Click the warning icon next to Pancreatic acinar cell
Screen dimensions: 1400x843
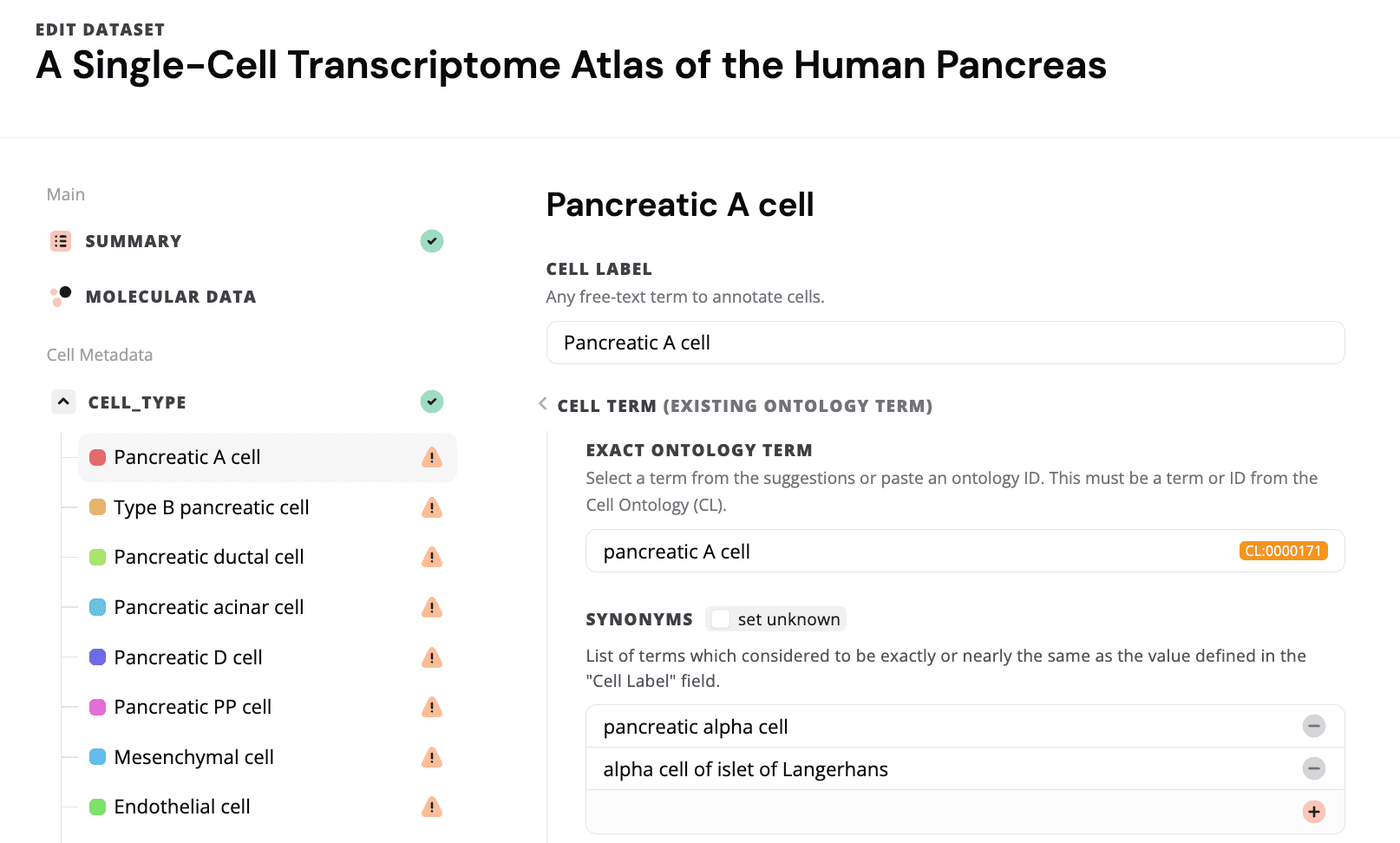(x=431, y=607)
